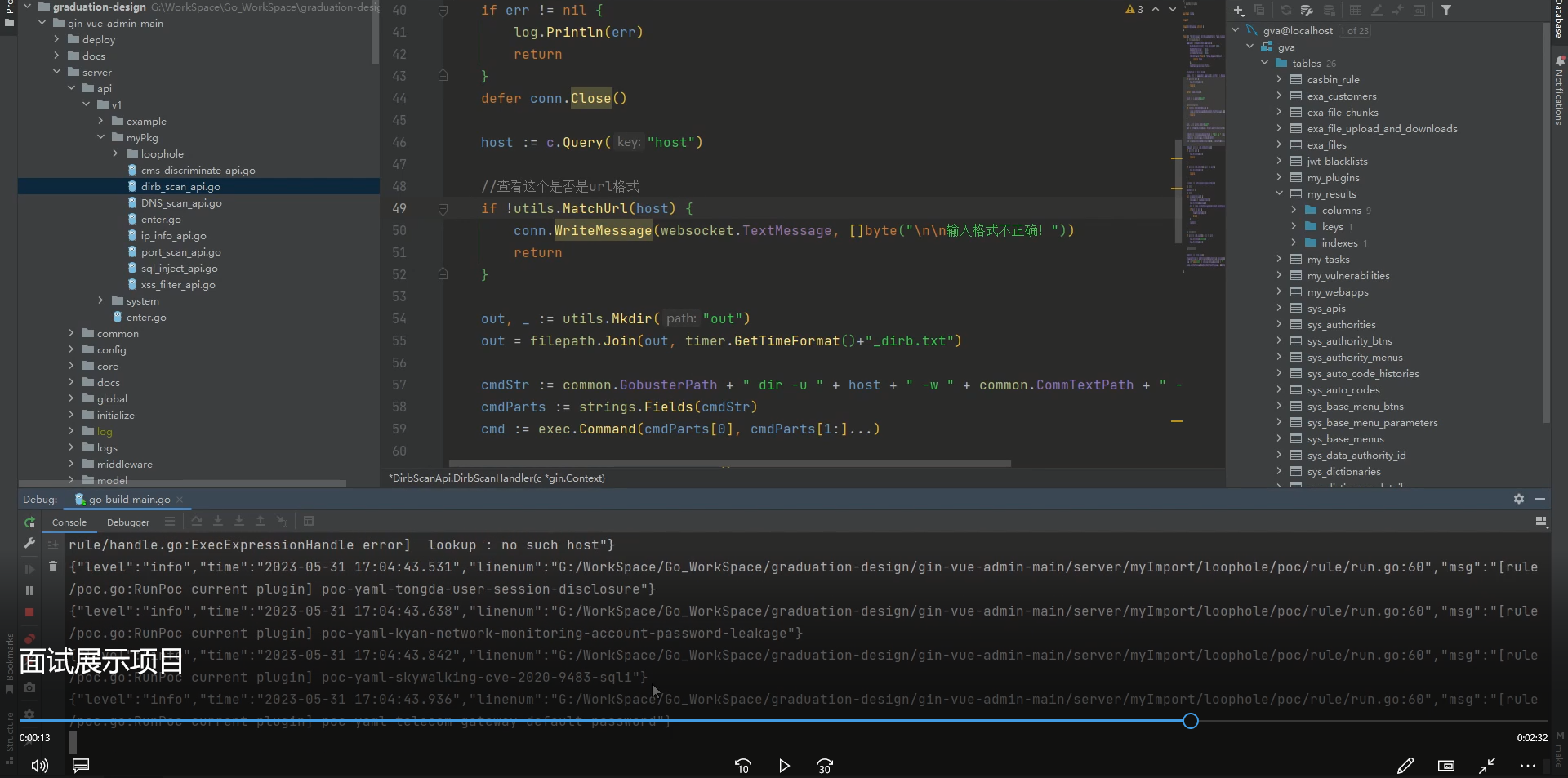Open dirb_scan_api.go in project tree

[x=180, y=186]
